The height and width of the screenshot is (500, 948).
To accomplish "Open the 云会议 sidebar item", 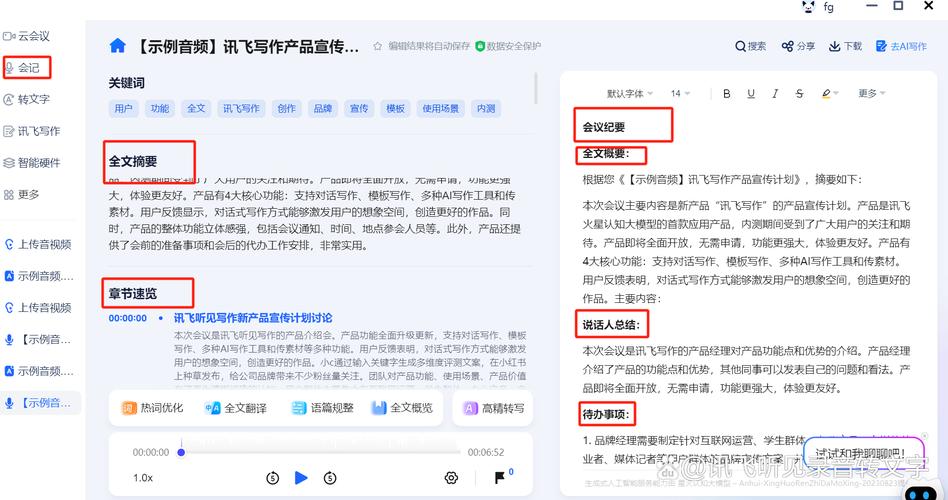I will coord(27,36).
